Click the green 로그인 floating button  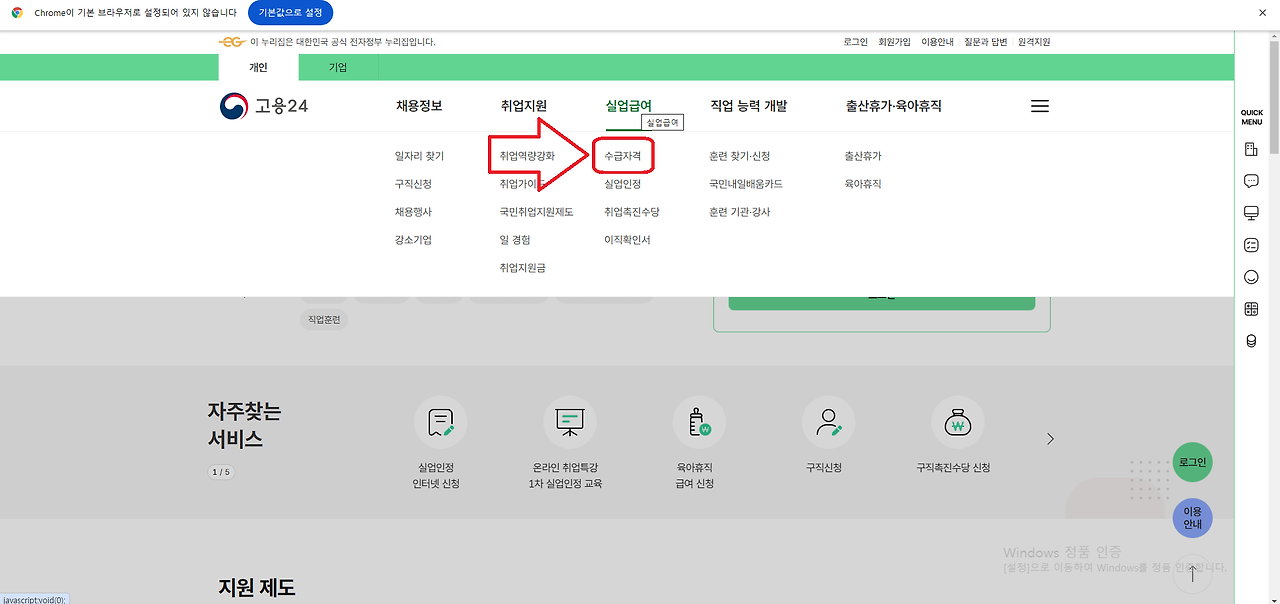[x=1192, y=463]
